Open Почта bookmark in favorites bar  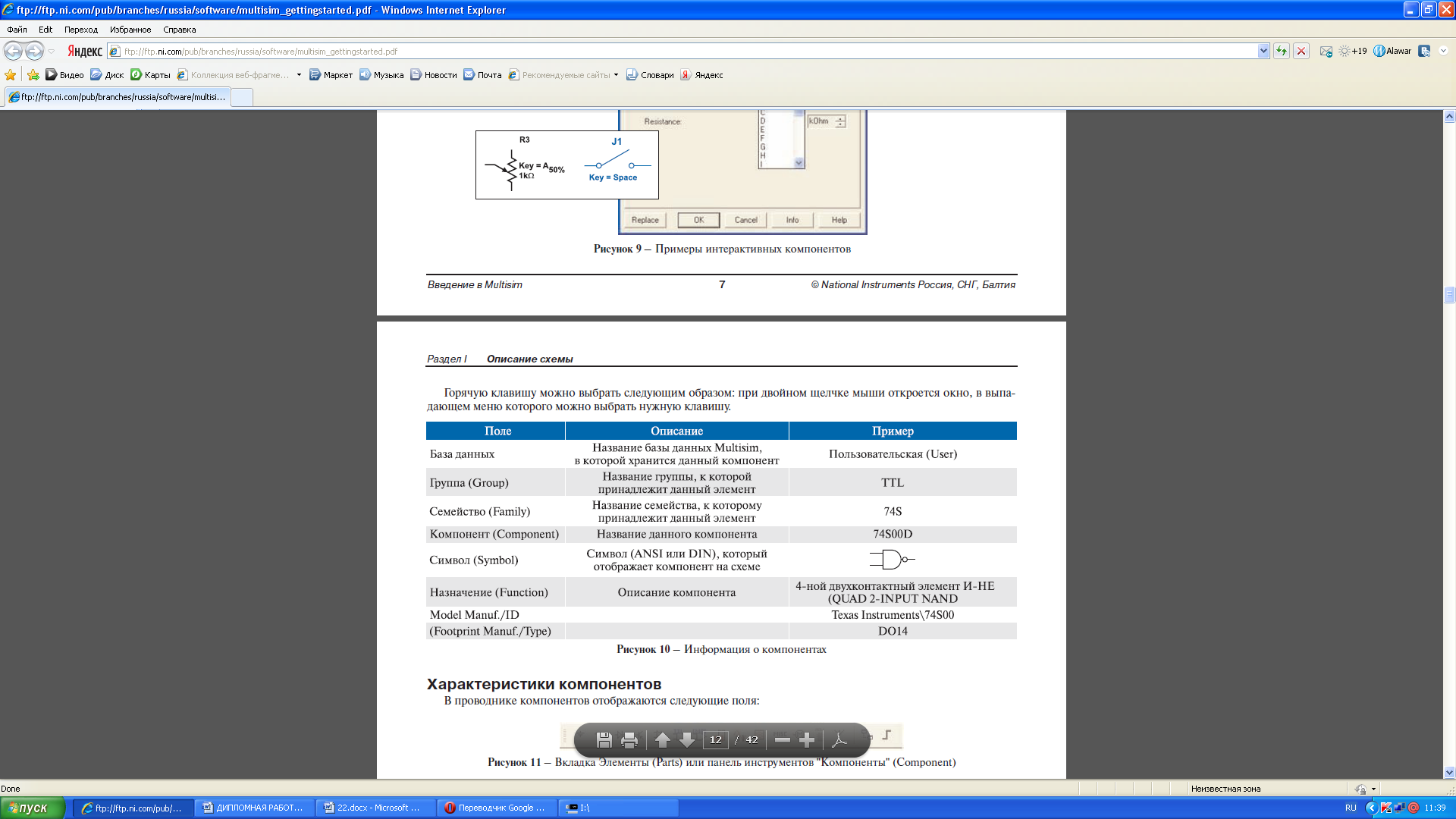pyautogui.click(x=482, y=74)
